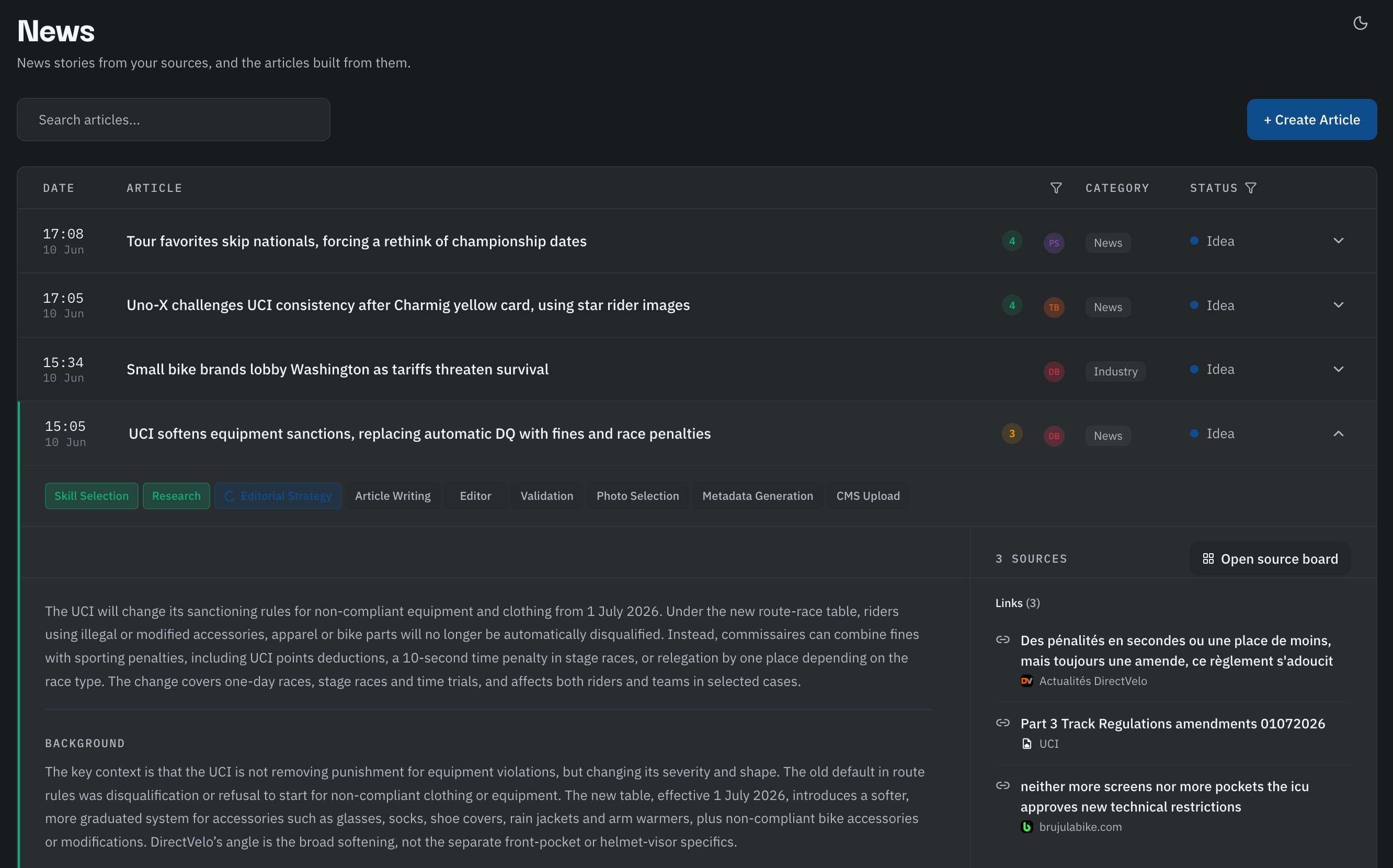Expand the Tour favorites skip nationals row
The image size is (1393, 868).
[1338, 241]
